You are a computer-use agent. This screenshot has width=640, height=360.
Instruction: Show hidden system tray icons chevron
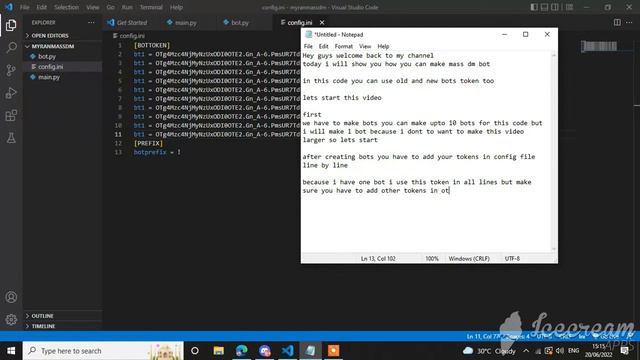[x=526, y=351]
